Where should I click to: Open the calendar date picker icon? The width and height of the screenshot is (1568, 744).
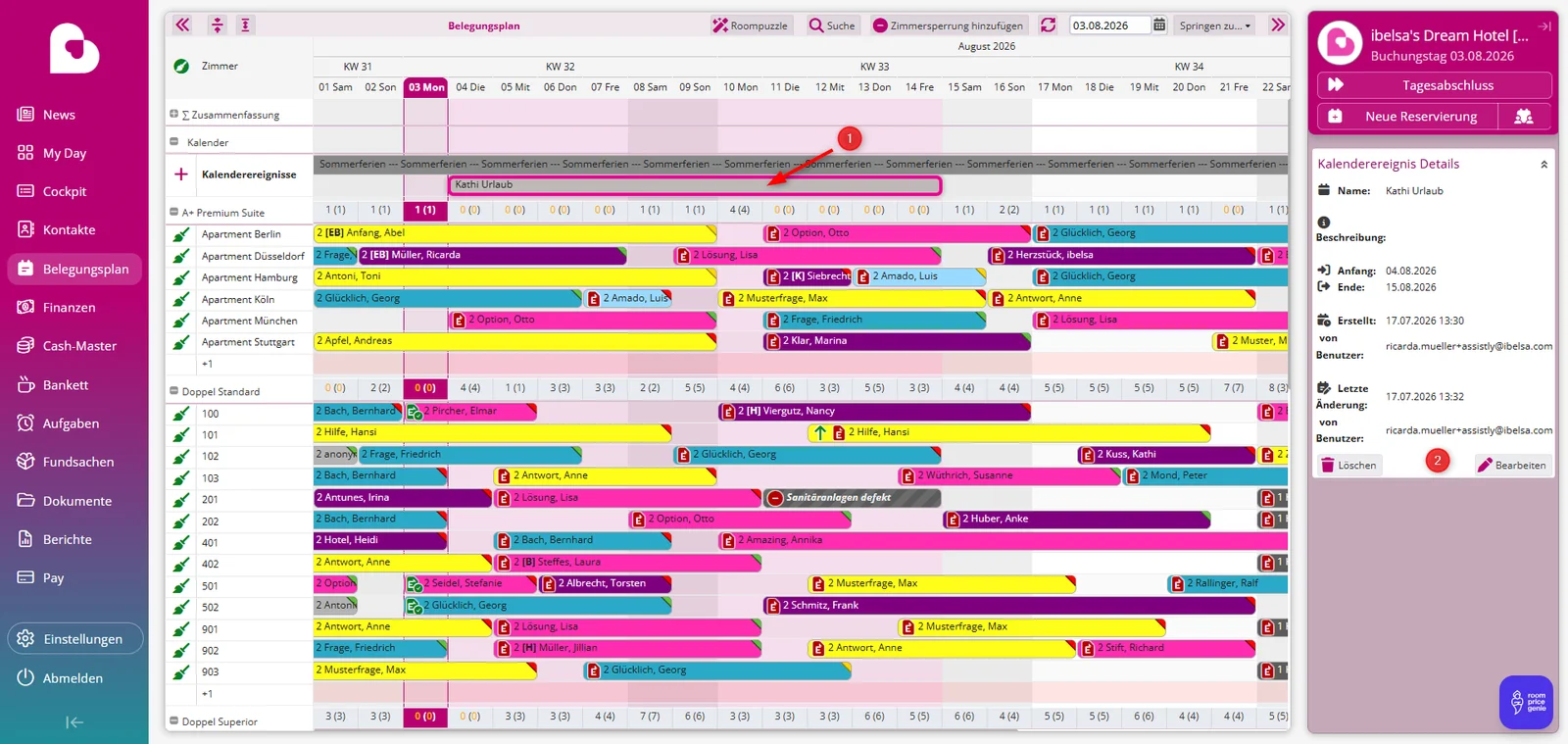coord(1159,25)
